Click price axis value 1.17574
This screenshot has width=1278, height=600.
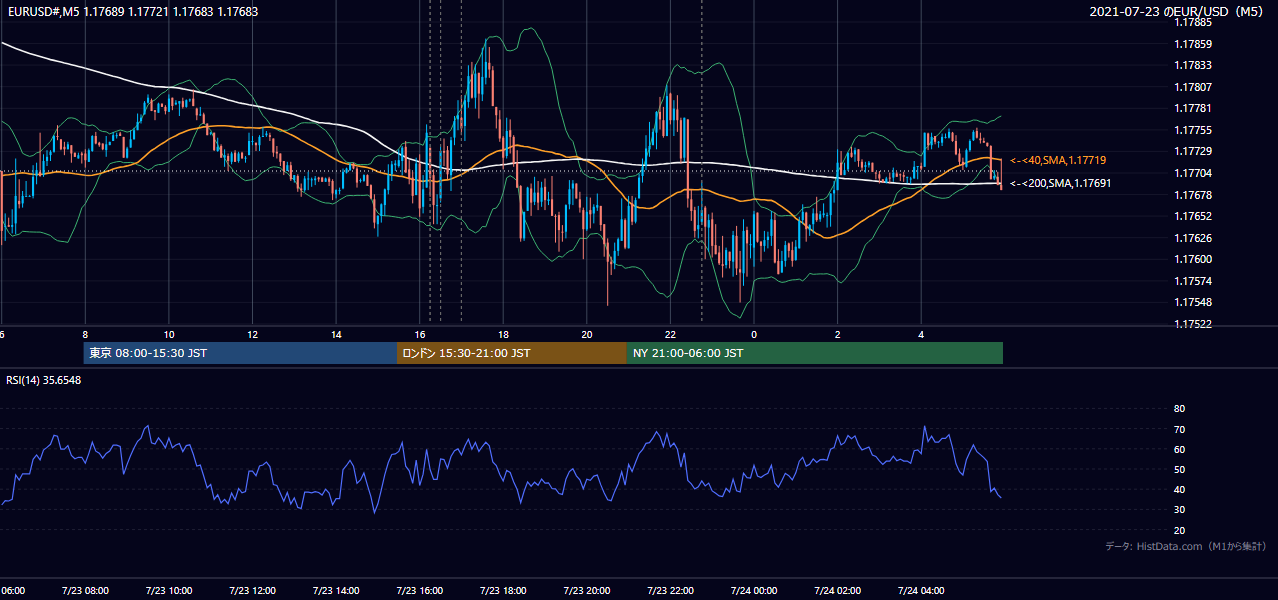[x=1194, y=281]
